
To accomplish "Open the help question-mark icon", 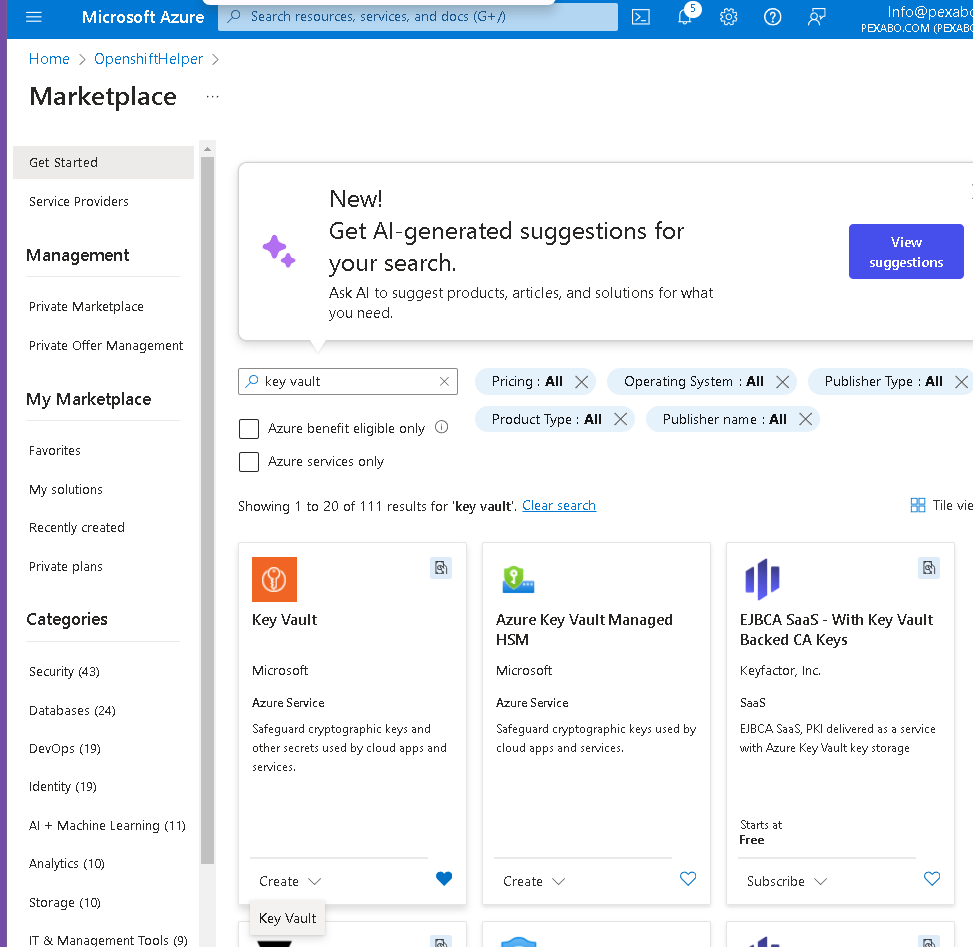I will click(x=772, y=17).
